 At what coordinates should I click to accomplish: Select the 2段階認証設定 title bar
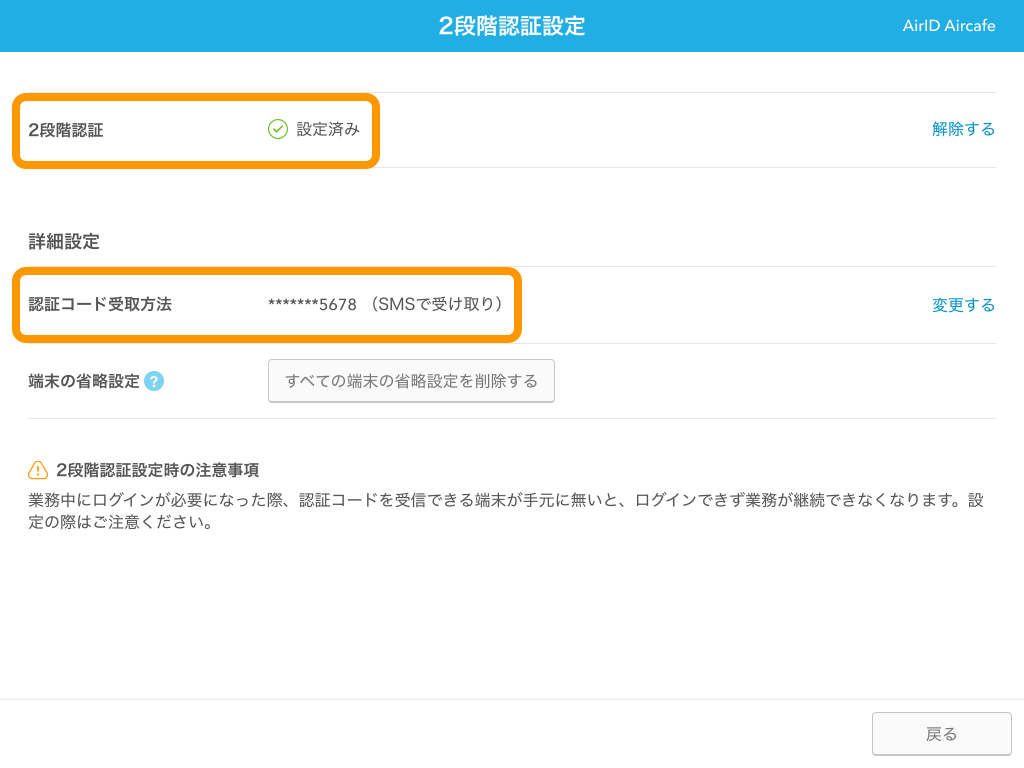512,25
